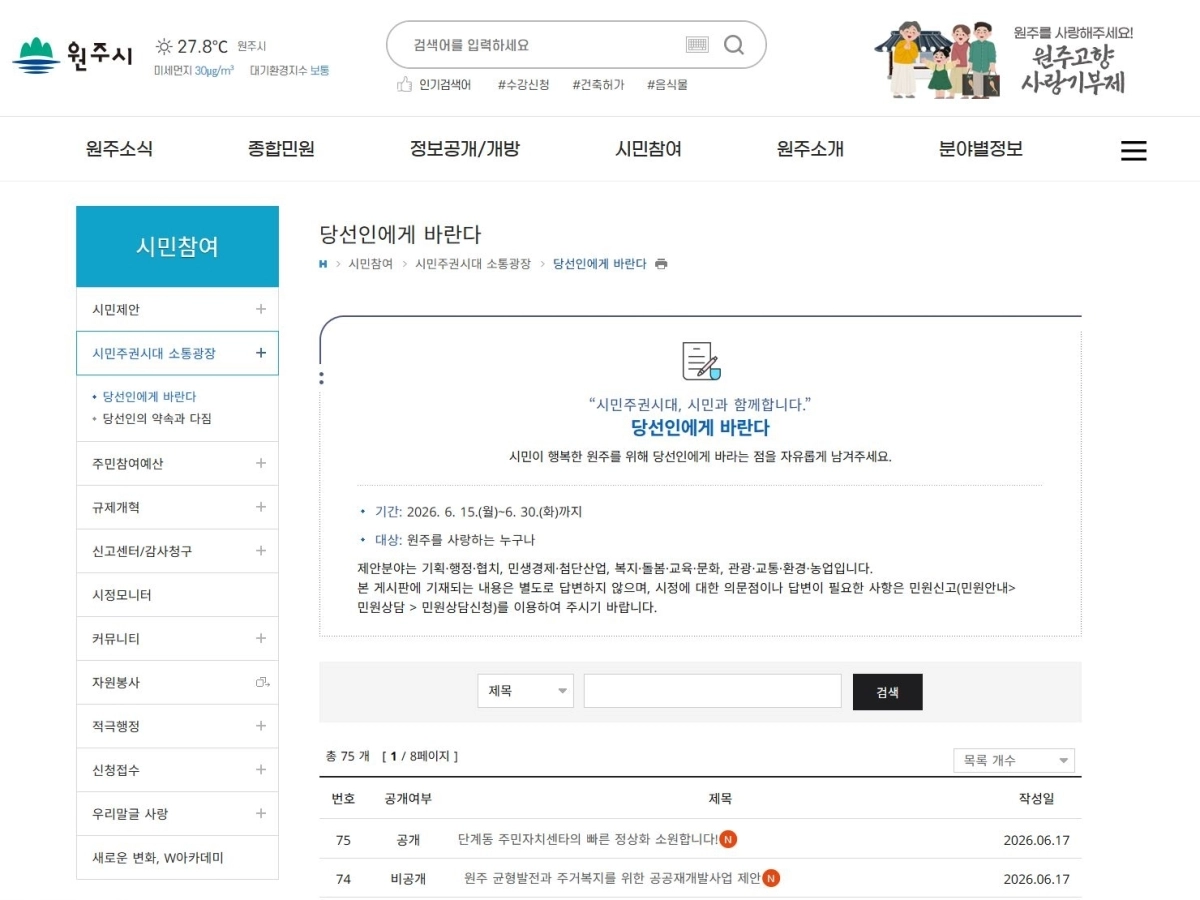
Task: Click the black 검색 button
Action: [888, 692]
